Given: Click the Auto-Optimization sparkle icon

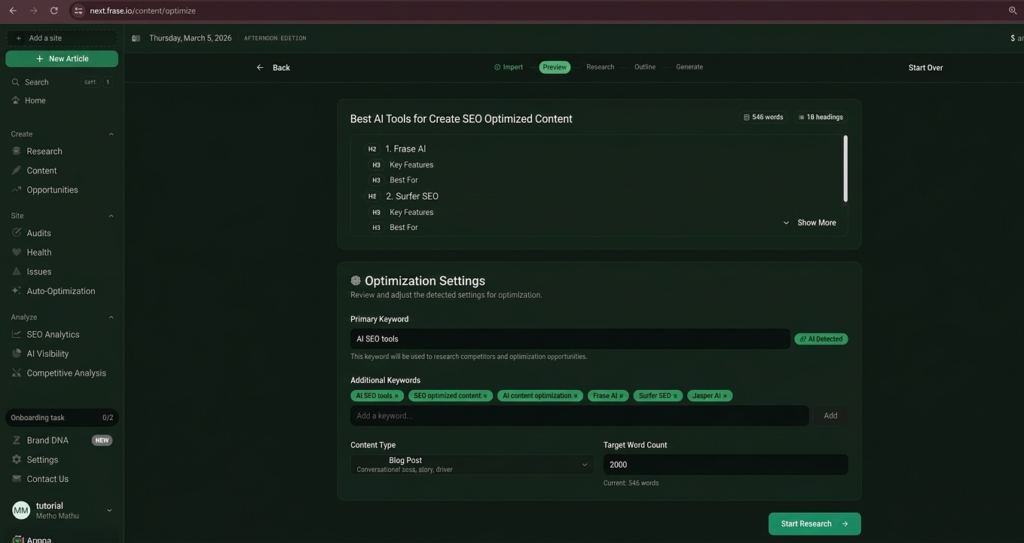Looking at the screenshot, I should click(x=16, y=291).
